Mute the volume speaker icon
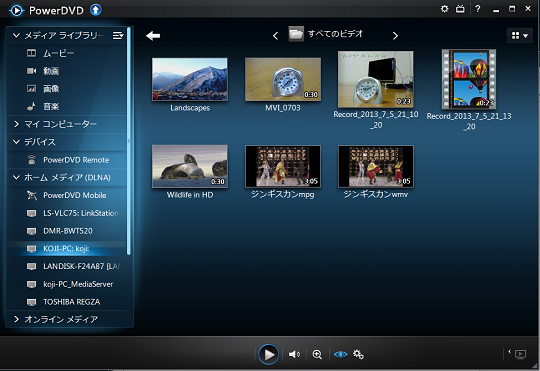 [294, 354]
